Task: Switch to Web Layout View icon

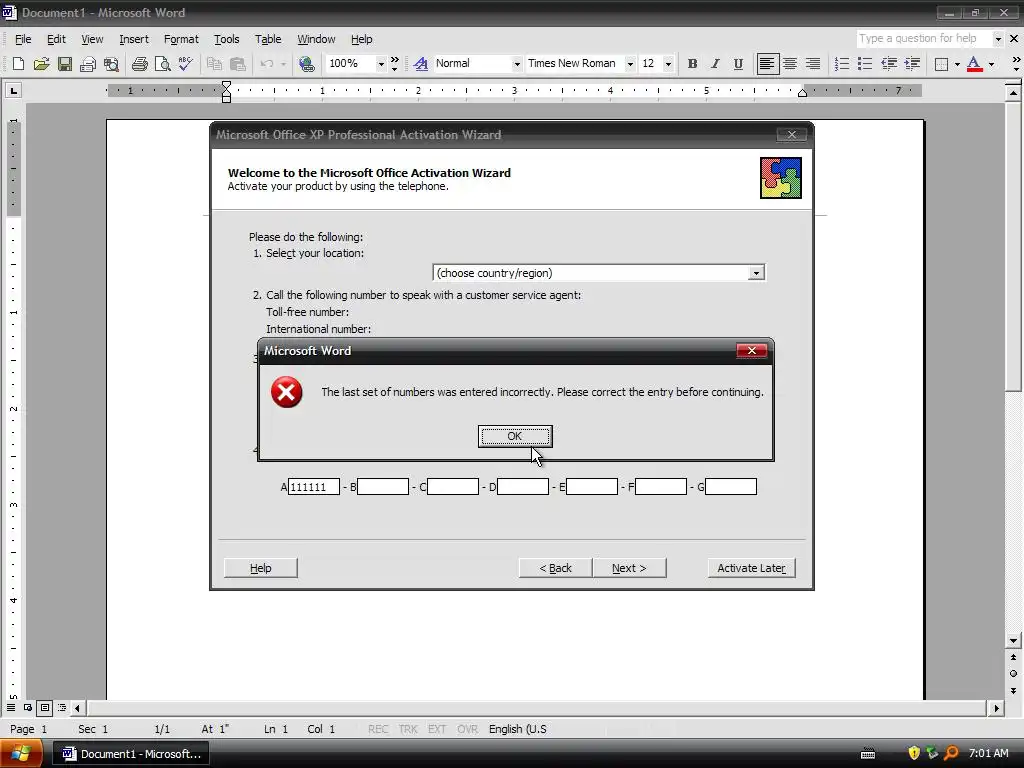Action: [x=28, y=708]
